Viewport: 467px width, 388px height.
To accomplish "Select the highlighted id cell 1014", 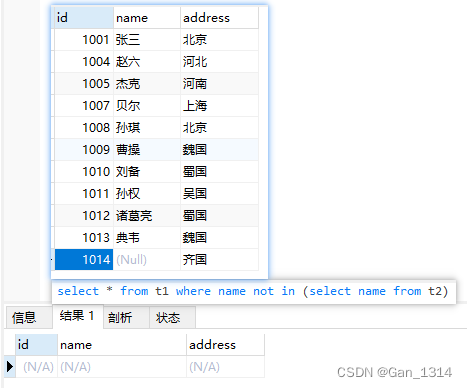I will (84, 260).
